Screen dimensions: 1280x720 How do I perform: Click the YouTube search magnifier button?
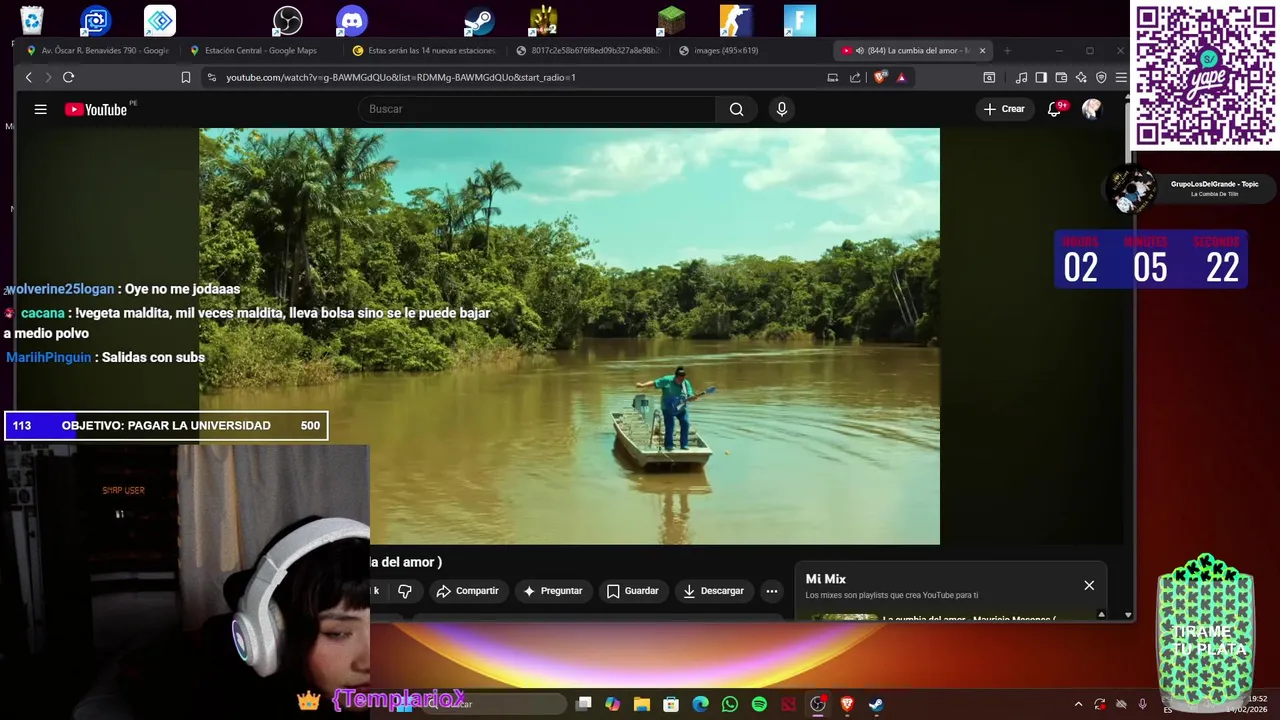(x=737, y=109)
